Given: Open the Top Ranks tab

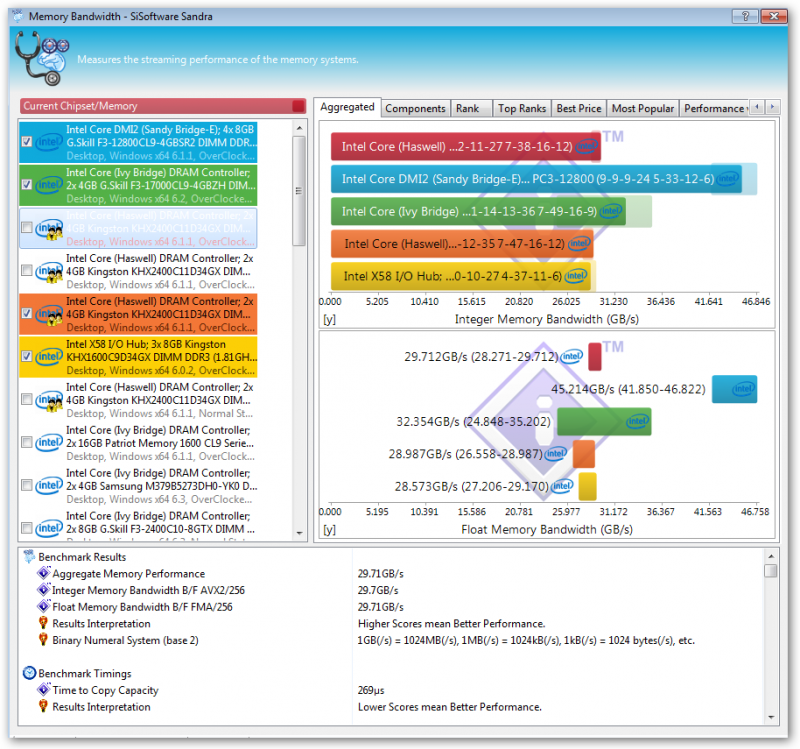Looking at the screenshot, I should 521,108.
